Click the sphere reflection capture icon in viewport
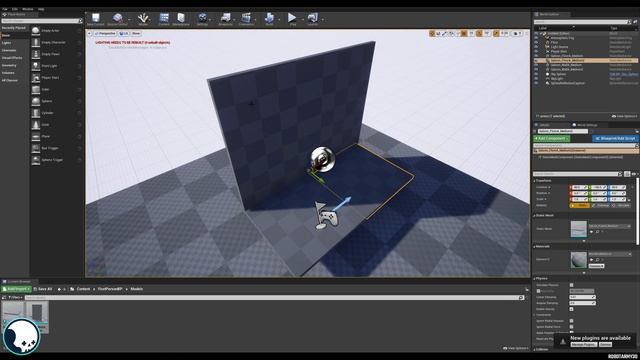Screen dimensions: 640x360 pos(322,159)
